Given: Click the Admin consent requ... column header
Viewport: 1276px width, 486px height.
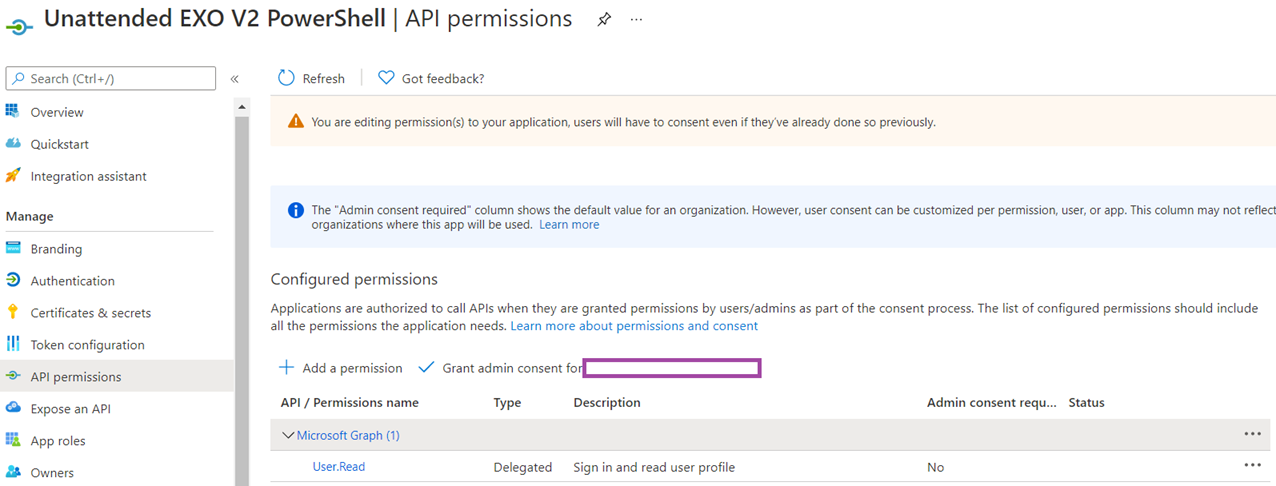Looking at the screenshot, I should [991, 403].
